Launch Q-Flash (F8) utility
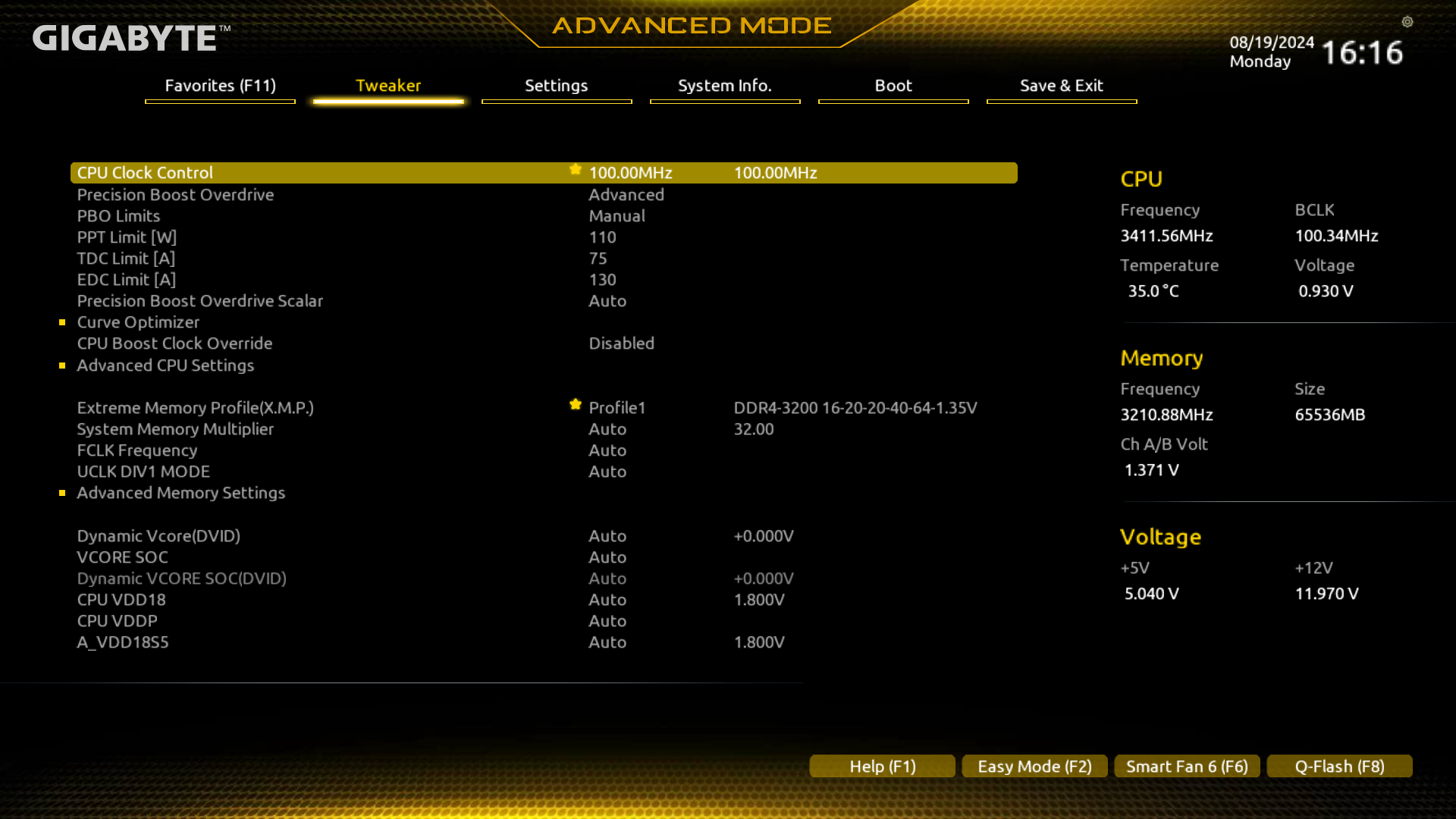Screen dimensions: 1456x819 (x=1339, y=766)
